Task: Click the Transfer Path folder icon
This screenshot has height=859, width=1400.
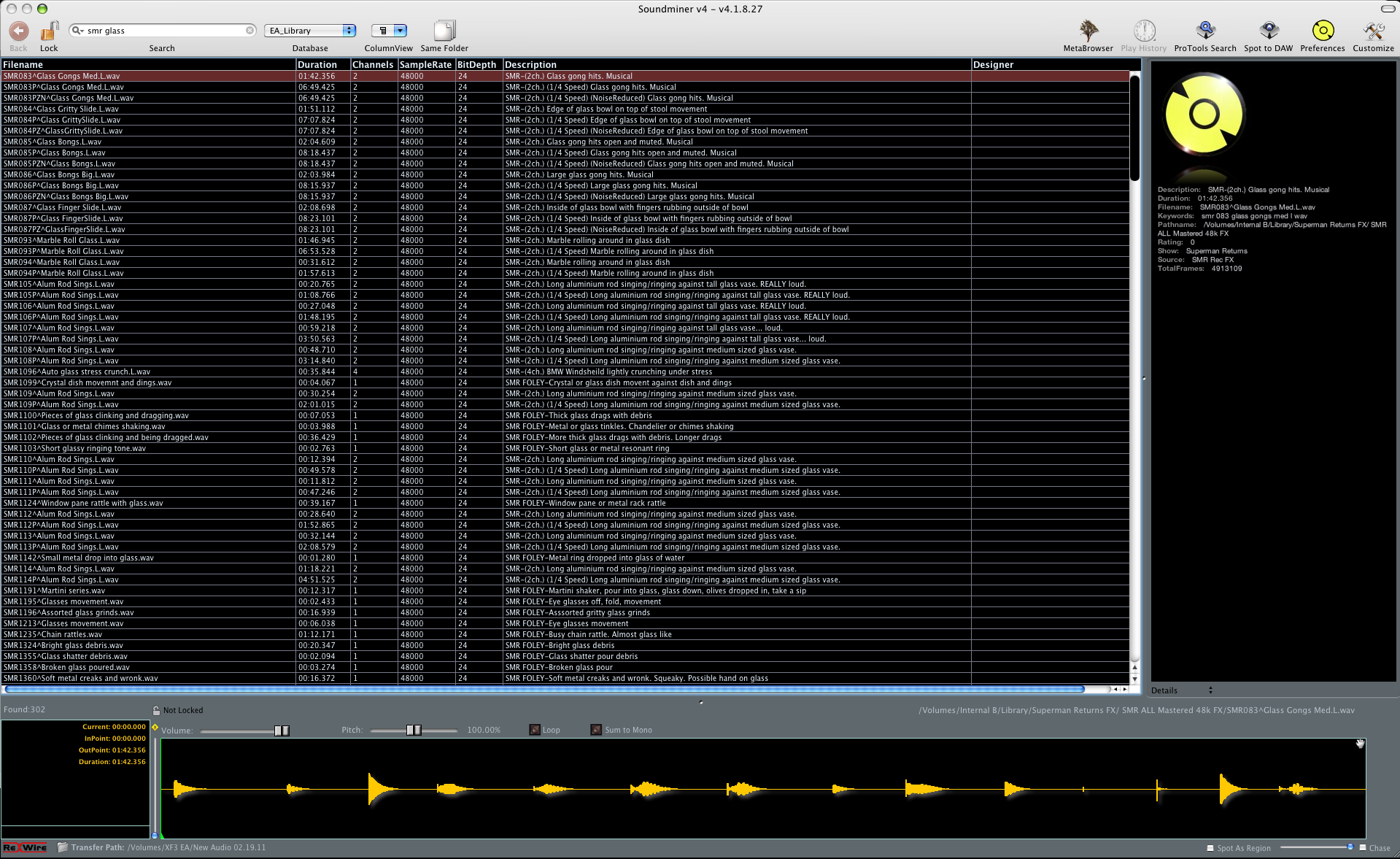Action: (x=63, y=847)
